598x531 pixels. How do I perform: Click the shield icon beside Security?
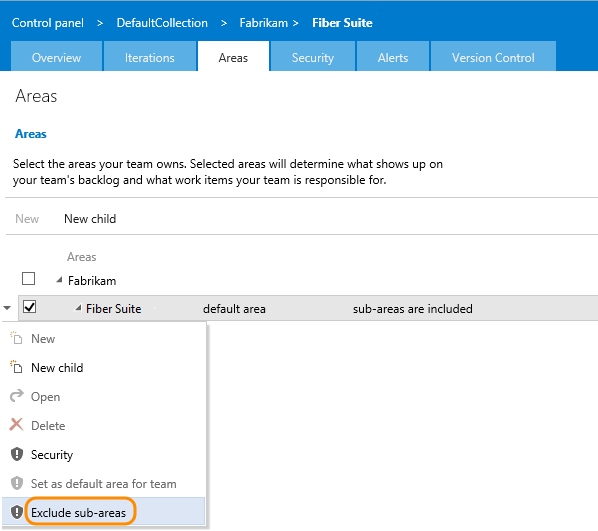click(x=17, y=454)
